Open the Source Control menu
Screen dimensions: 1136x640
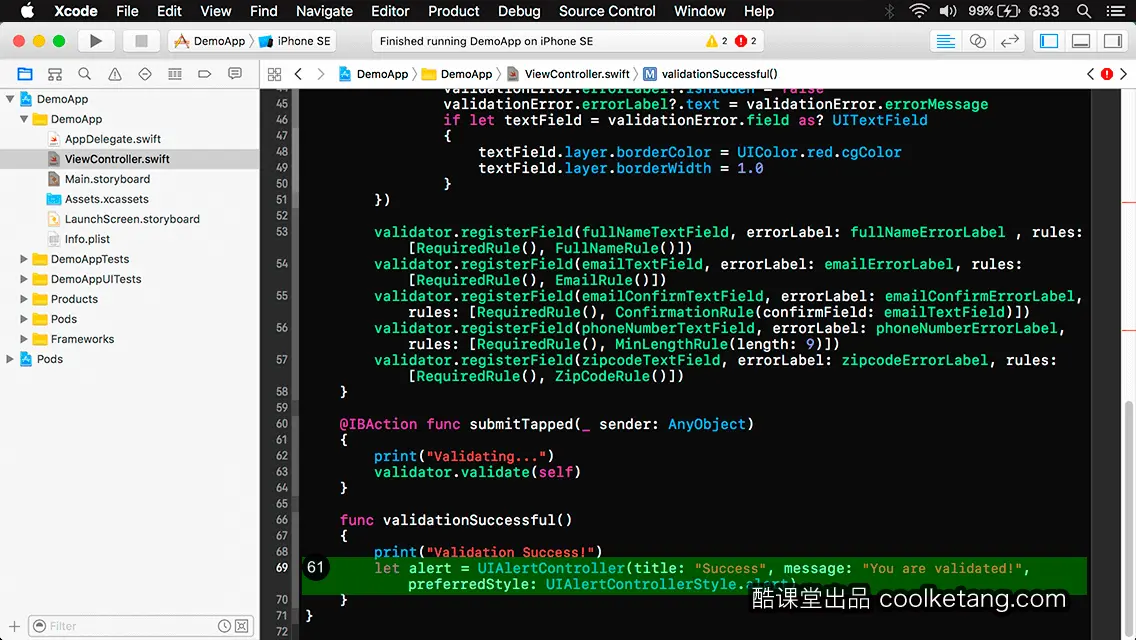click(607, 11)
